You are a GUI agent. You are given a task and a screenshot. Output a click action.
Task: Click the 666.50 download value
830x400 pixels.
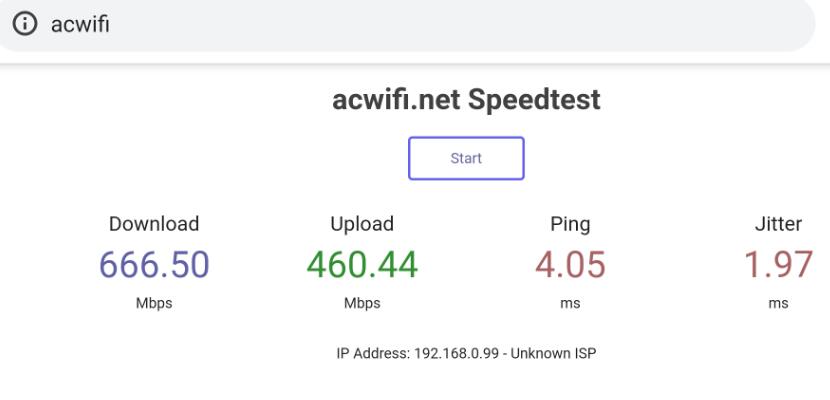coord(154,265)
